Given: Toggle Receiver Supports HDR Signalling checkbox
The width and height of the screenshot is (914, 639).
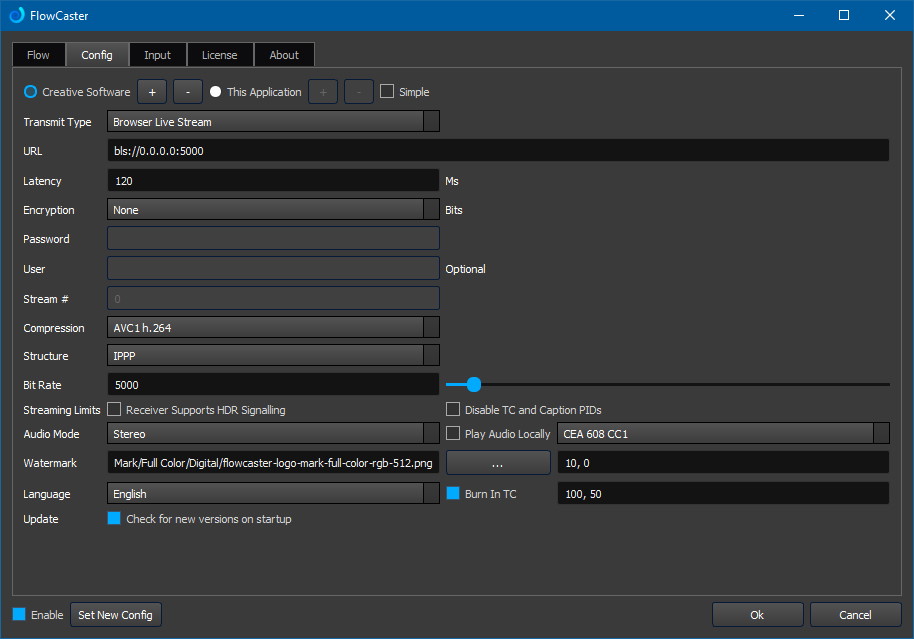Looking at the screenshot, I should coord(114,409).
